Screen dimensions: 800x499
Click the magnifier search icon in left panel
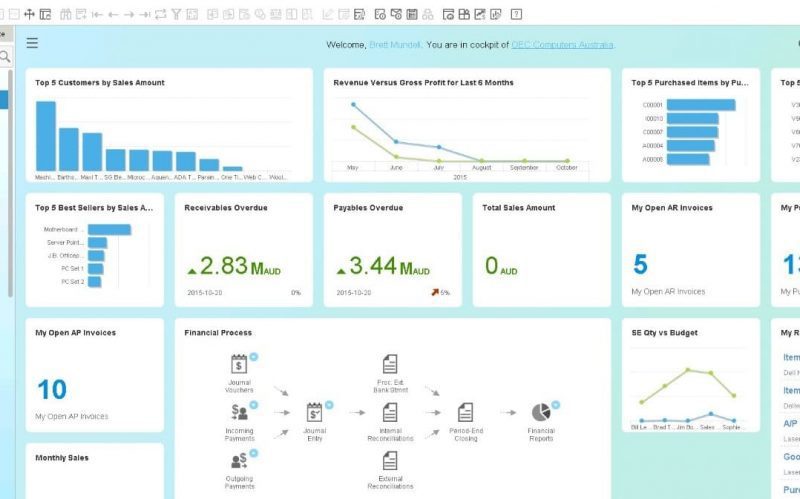5,56
